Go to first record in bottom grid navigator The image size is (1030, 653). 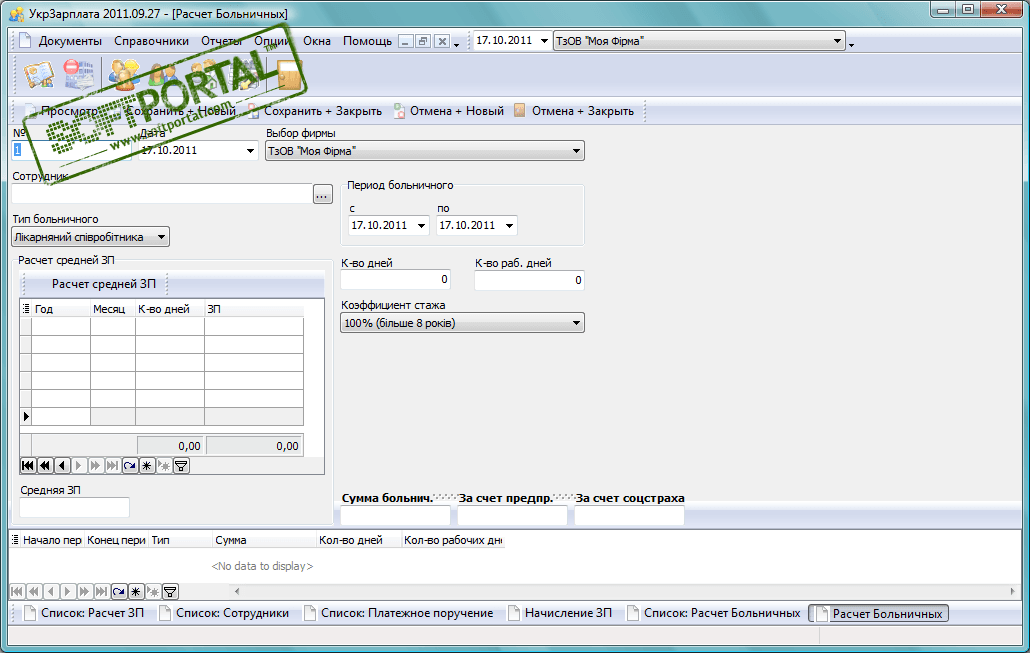click(17, 591)
